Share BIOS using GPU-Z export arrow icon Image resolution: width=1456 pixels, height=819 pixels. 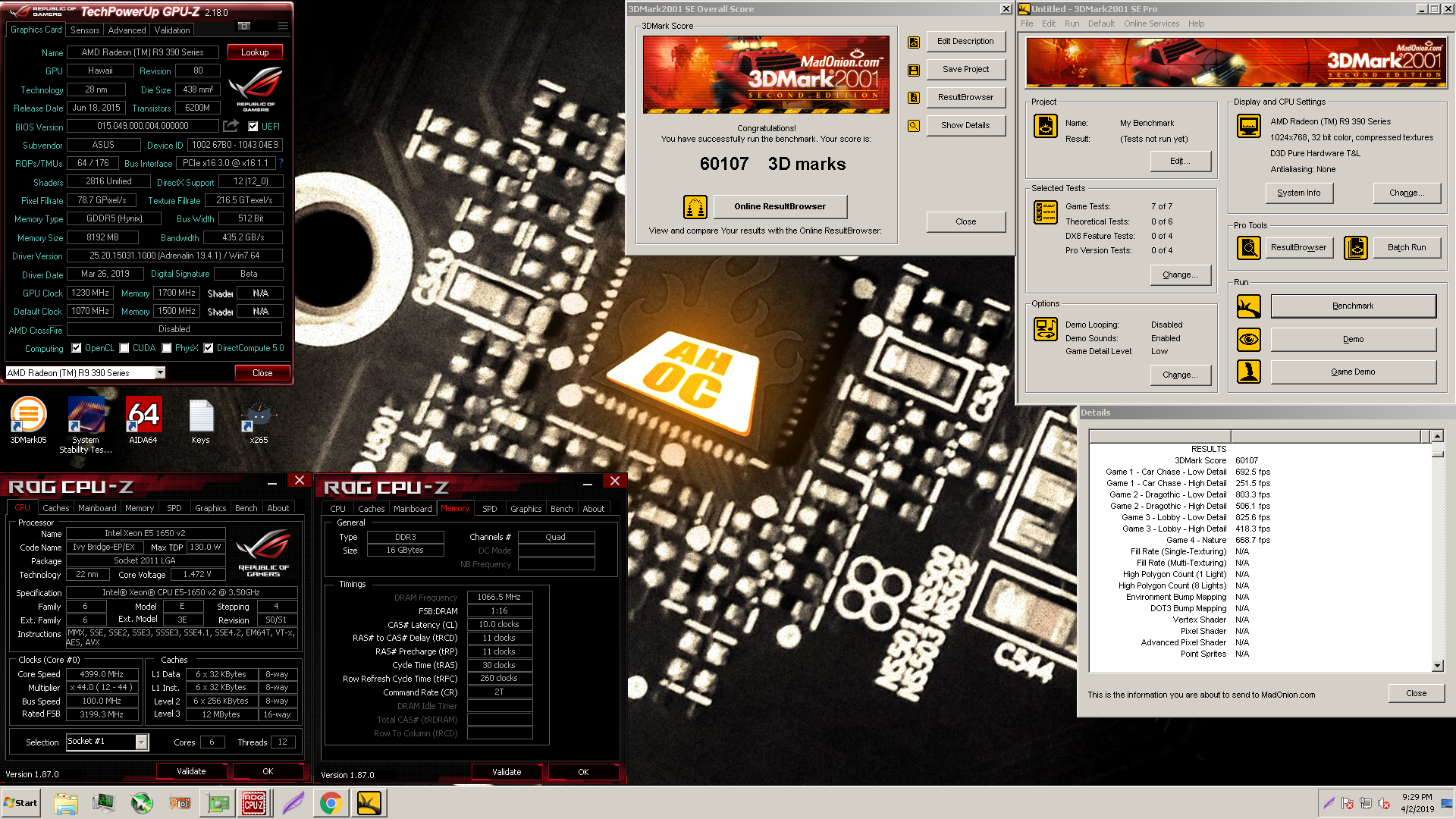(x=231, y=126)
